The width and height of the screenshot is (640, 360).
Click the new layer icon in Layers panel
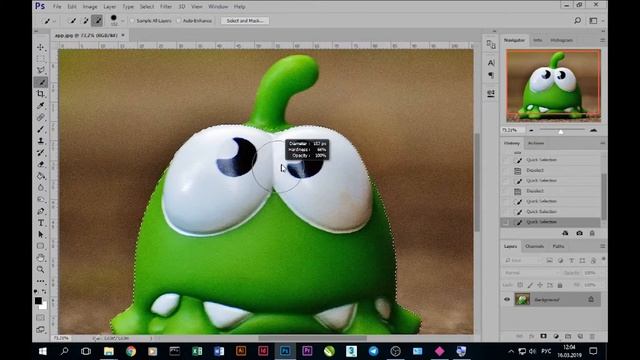(580, 336)
